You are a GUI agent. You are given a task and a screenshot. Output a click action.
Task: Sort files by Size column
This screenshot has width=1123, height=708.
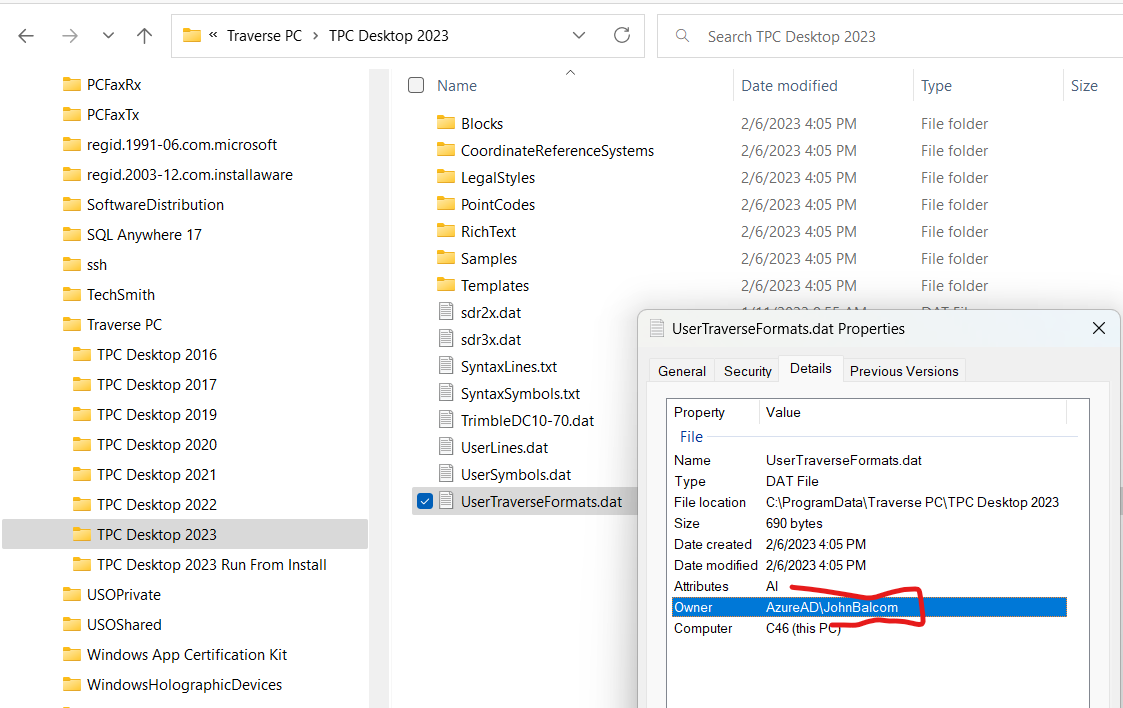coord(1084,86)
